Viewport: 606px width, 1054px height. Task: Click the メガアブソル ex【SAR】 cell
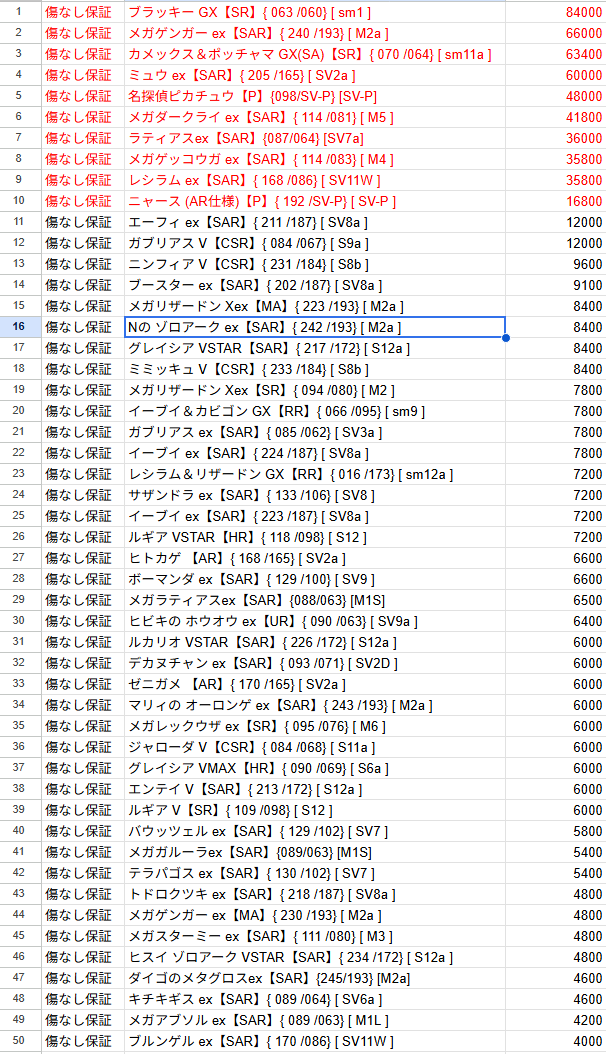tap(314, 1020)
